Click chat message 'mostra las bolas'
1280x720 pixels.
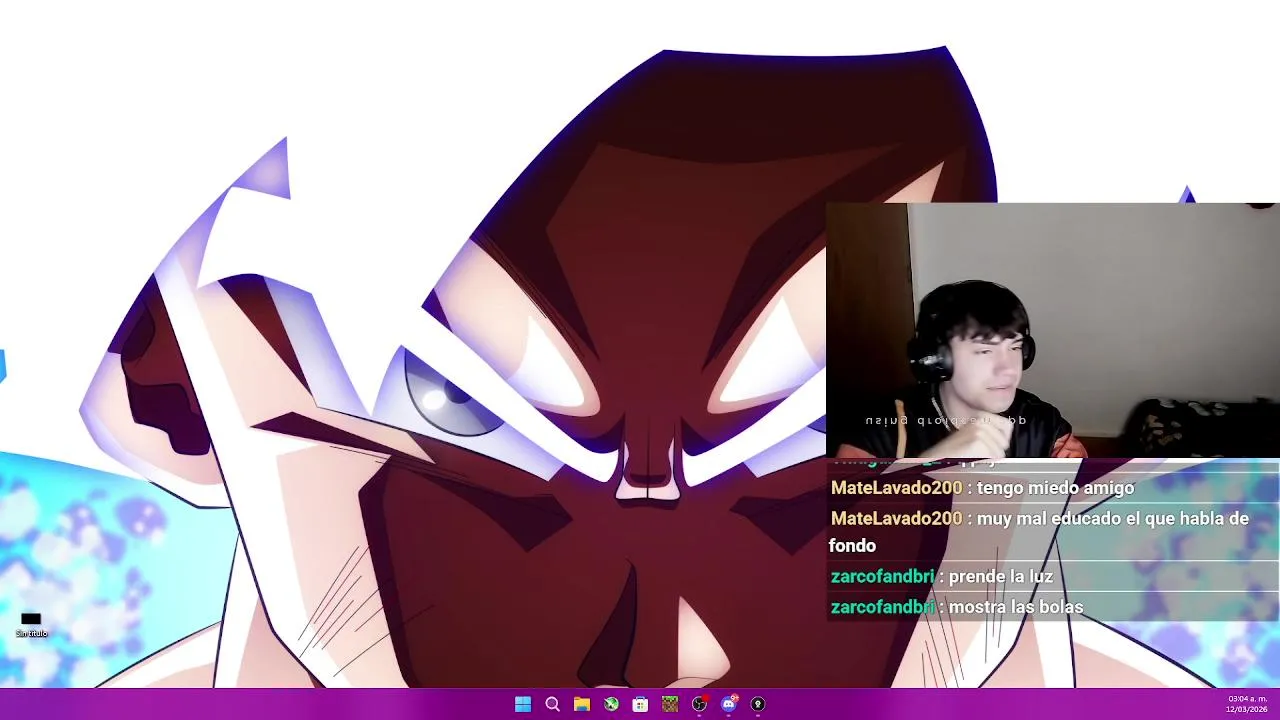click(1015, 607)
